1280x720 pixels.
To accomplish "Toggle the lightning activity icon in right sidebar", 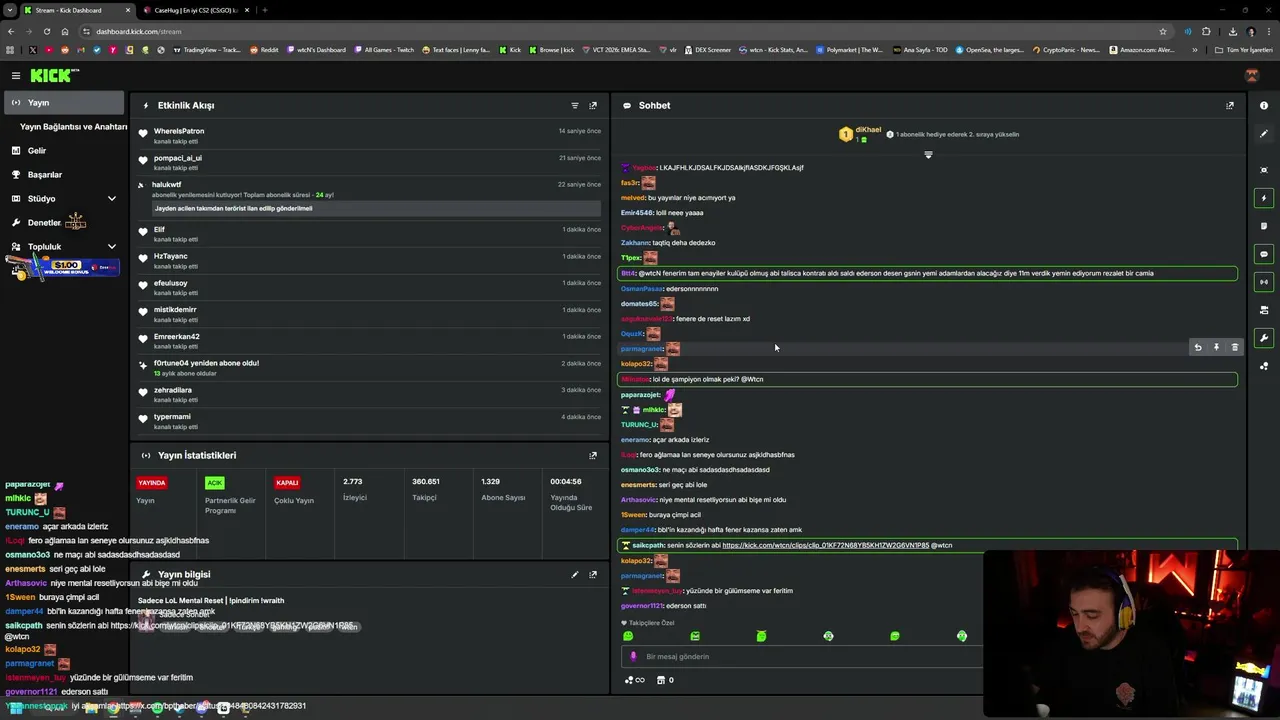I will (1264, 198).
